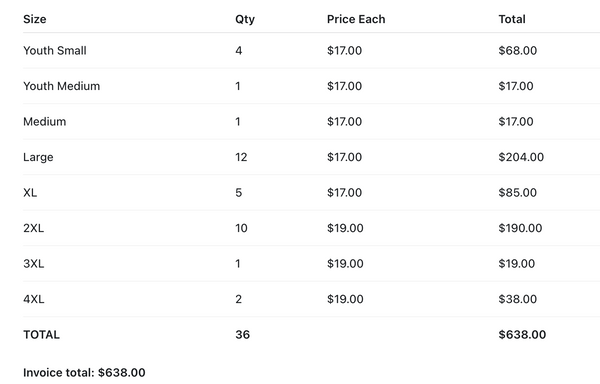Click the Medium size cell

44,122
